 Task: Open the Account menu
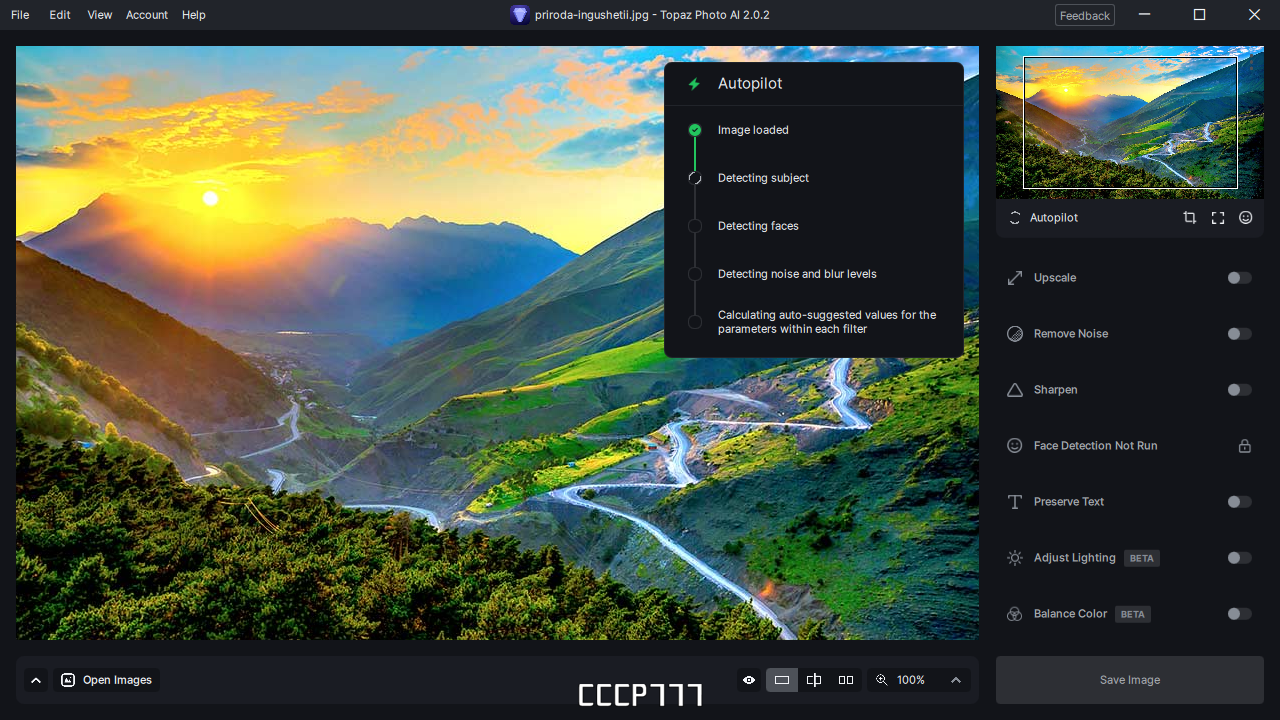pyautogui.click(x=146, y=15)
